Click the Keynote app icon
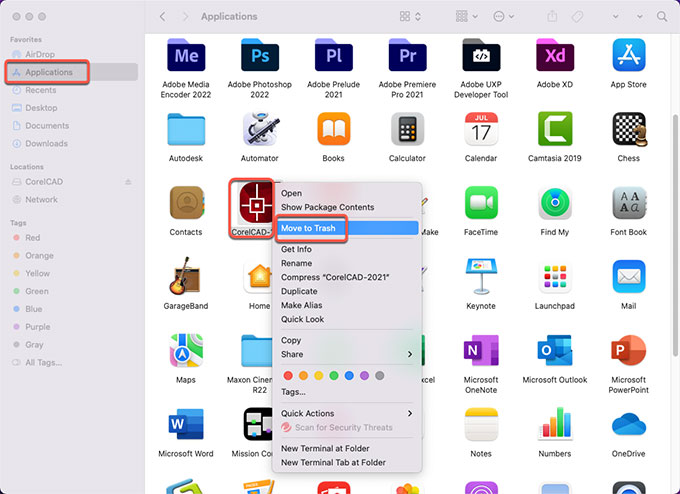 pyautogui.click(x=481, y=276)
